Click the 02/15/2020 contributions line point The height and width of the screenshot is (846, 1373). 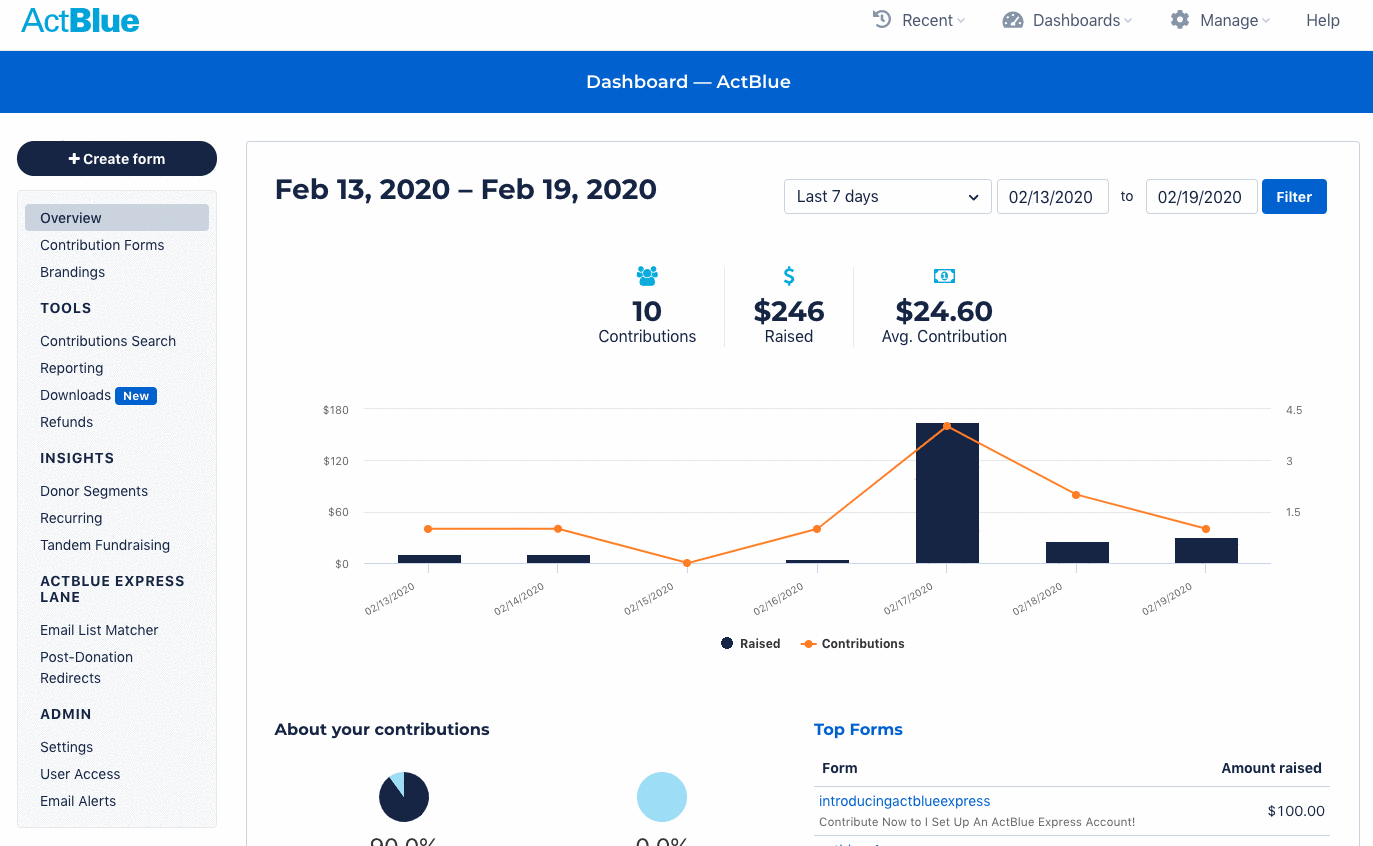click(x=688, y=563)
